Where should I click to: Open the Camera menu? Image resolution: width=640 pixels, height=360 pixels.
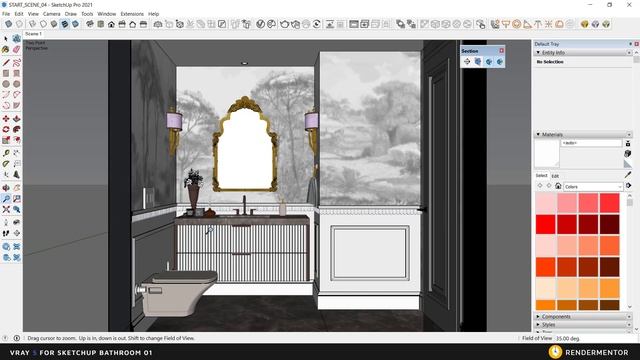(x=51, y=14)
